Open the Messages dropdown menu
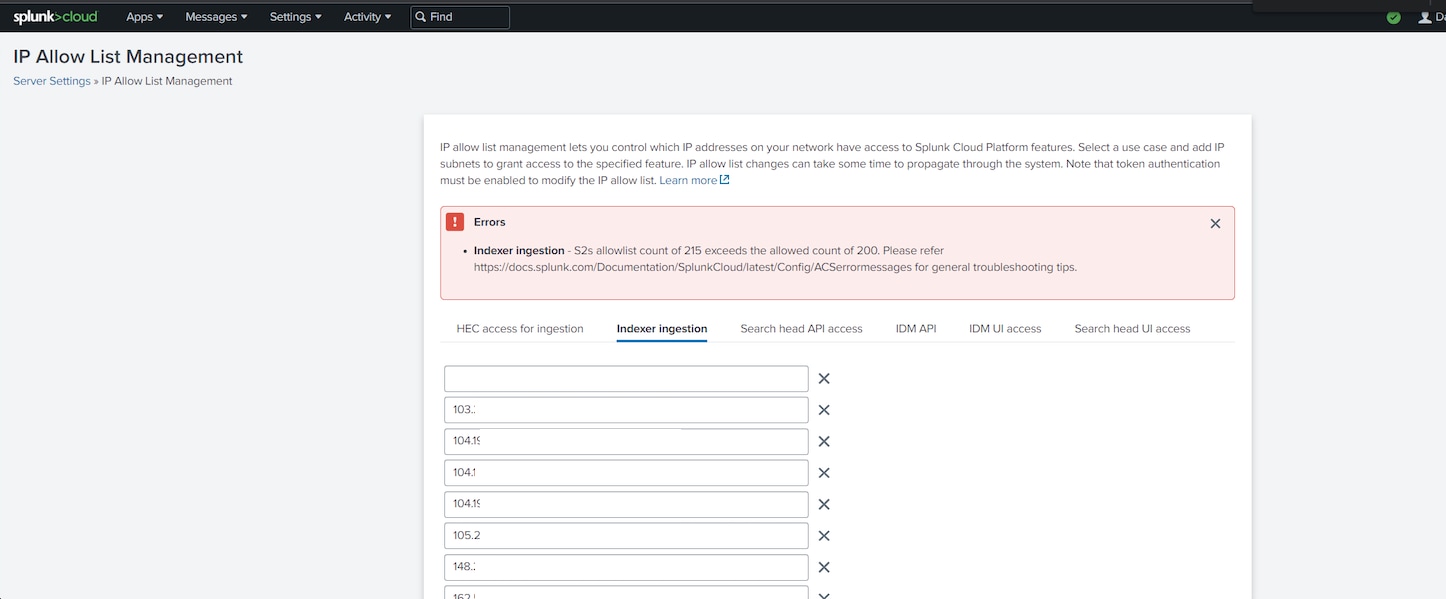The height and width of the screenshot is (599, 1446). [x=216, y=17]
